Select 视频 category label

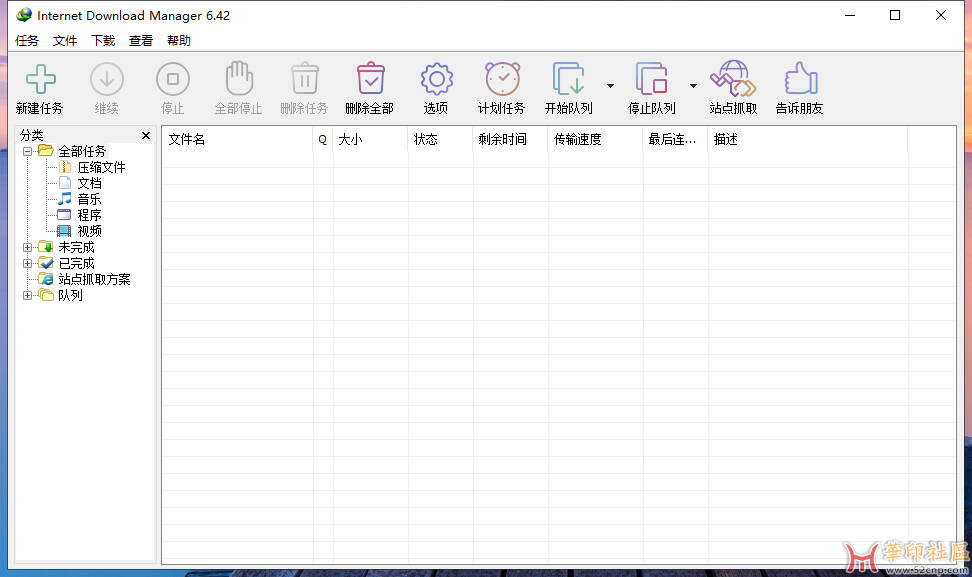pyautogui.click(x=89, y=231)
